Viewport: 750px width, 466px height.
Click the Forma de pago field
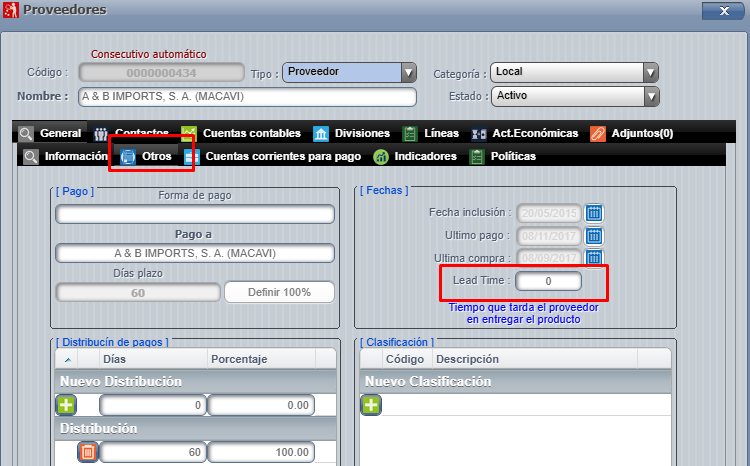pyautogui.click(x=195, y=214)
